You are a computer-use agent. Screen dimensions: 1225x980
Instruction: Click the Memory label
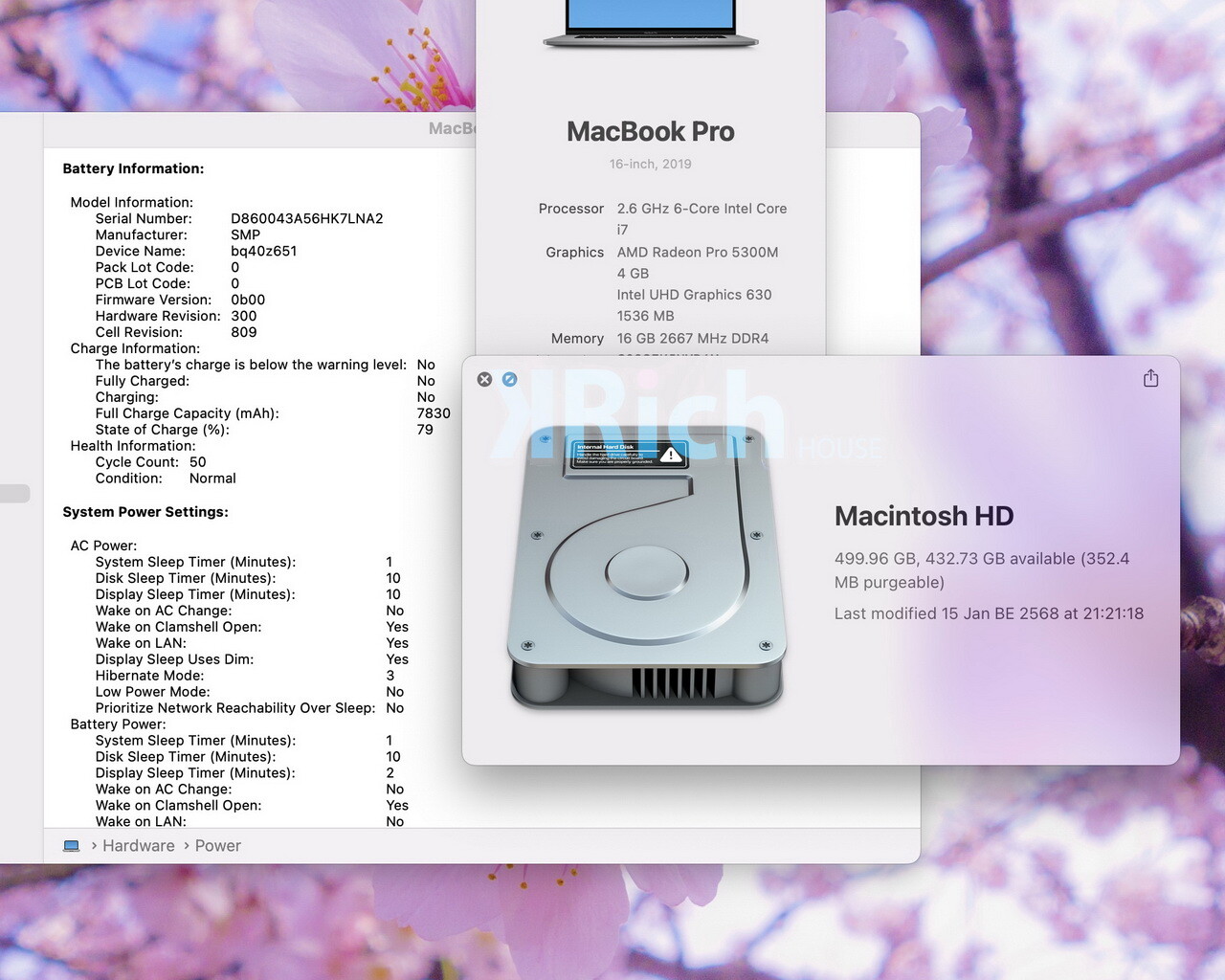tap(577, 339)
